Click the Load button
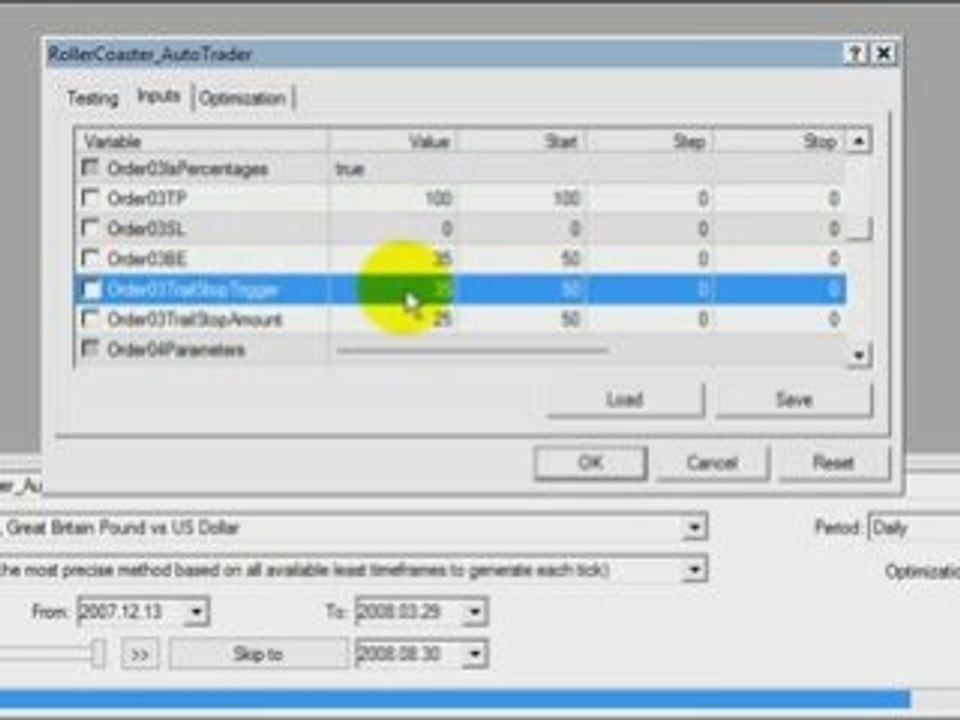Viewport: 960px width, 720px height. tap(625, 400)
